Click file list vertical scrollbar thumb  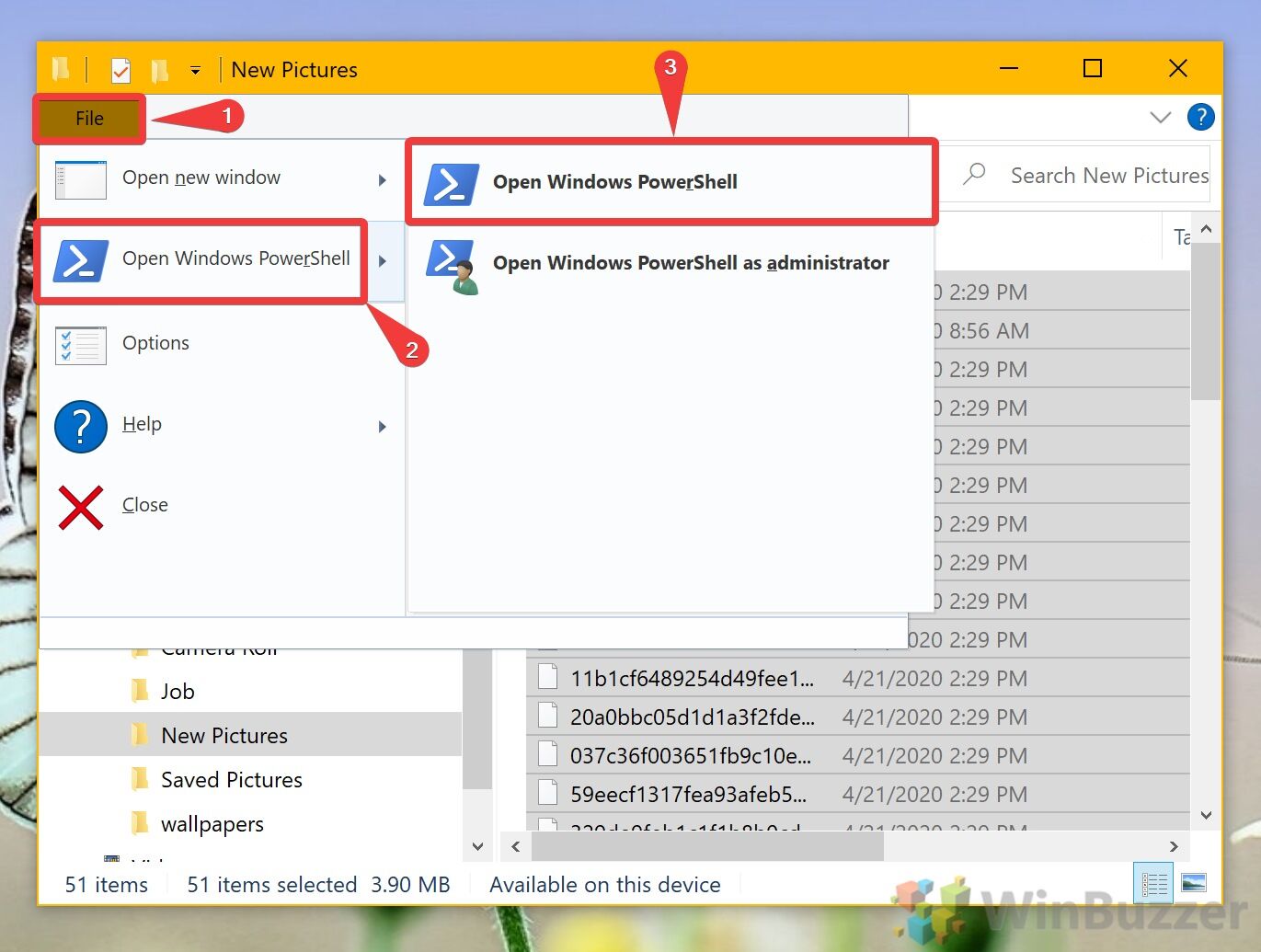[x=1206, y=321]
